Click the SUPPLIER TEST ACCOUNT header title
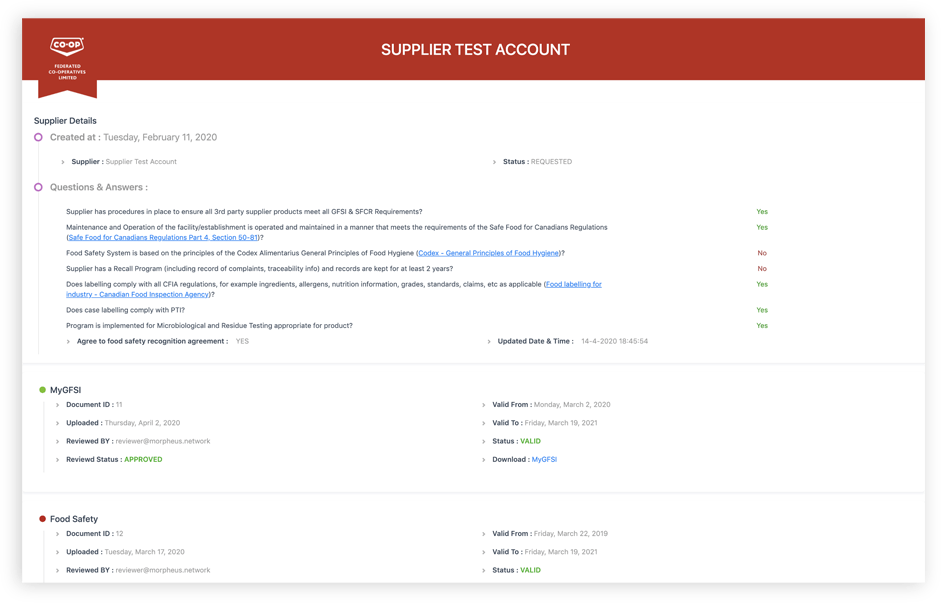This screenshot has width=941, height=603. (x=475, y=50)
